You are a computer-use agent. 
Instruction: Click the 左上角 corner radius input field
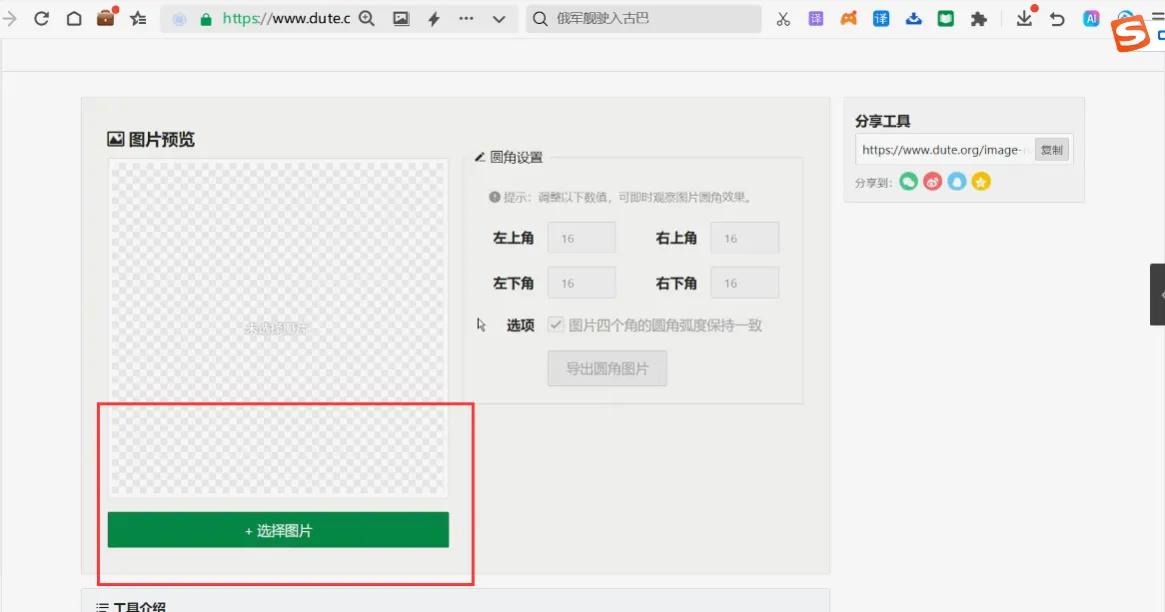pyautogui.click(x=582, y=237)
